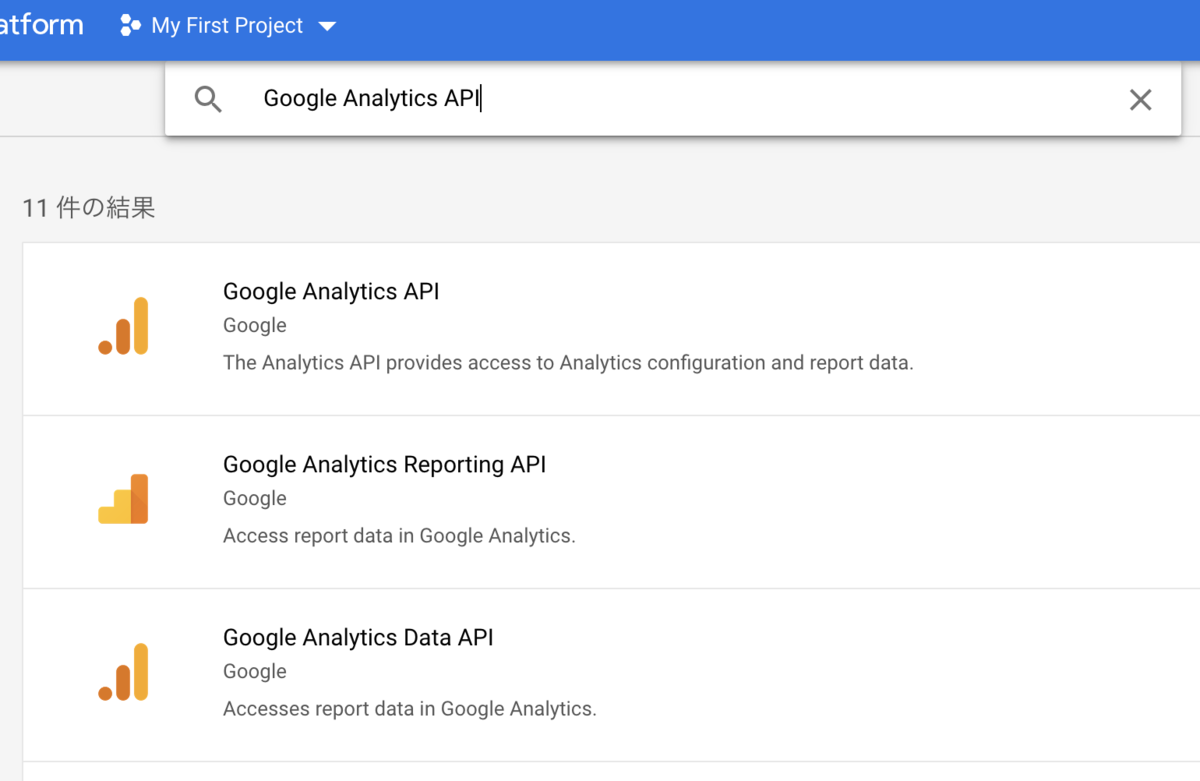Open the Google Analytics Reporting API title

384,465
